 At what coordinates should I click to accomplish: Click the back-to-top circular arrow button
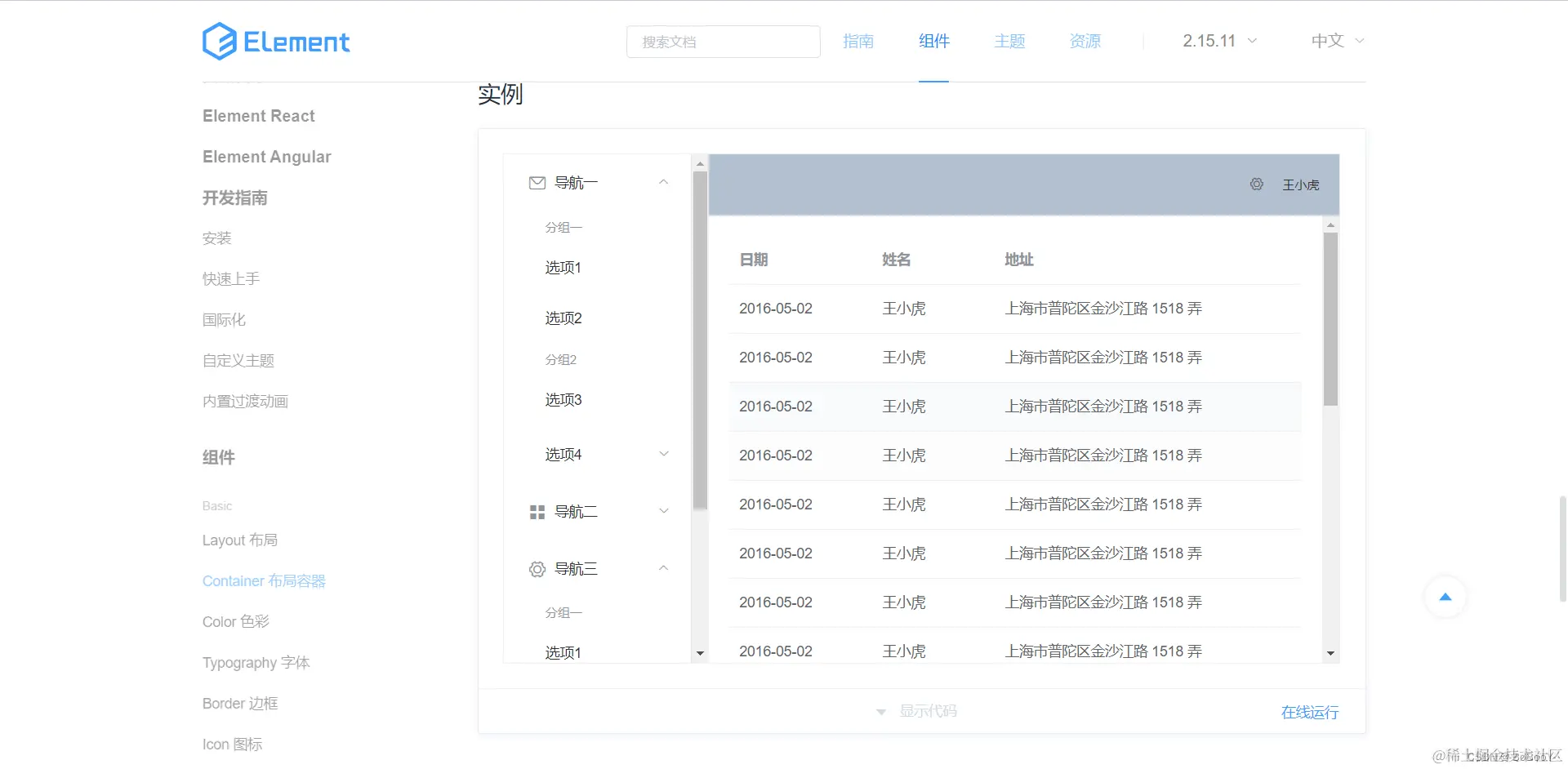click(1444, 597)
